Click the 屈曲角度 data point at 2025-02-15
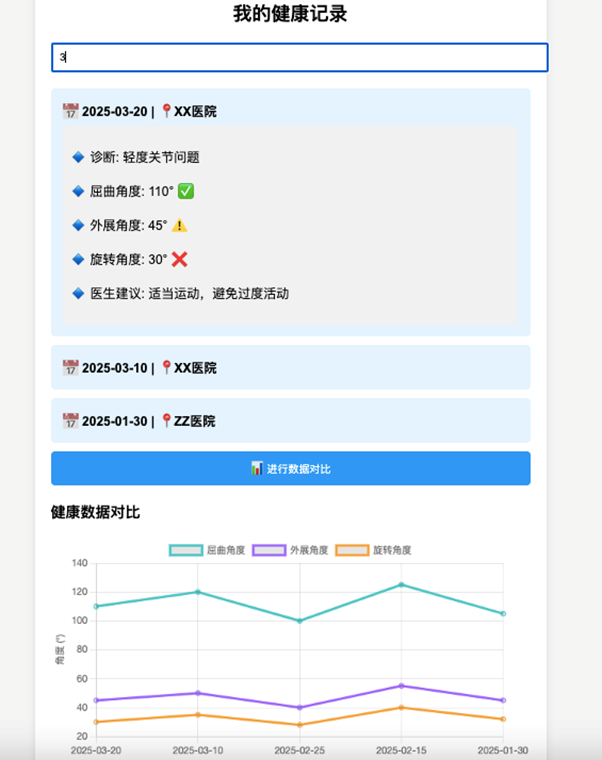602x760 pixels. [401, 585]
